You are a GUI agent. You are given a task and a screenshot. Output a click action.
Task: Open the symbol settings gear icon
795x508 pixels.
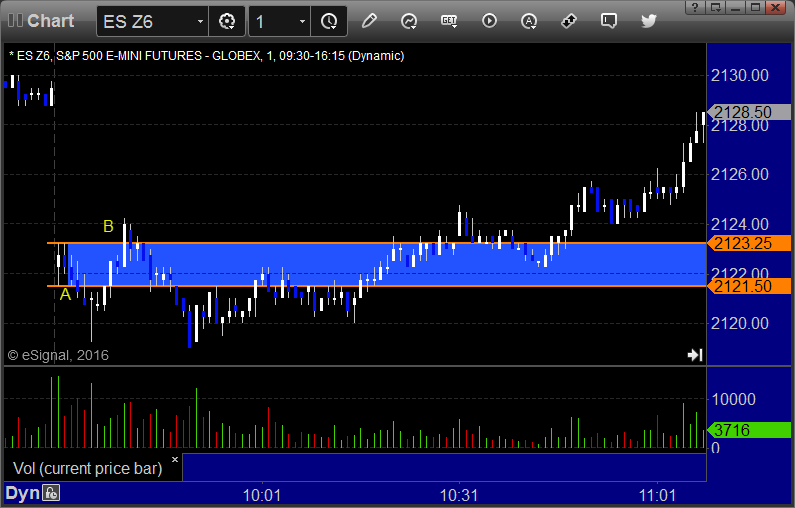[227, 21]
